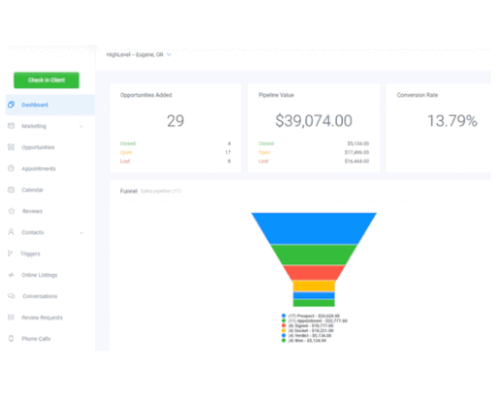Click the Appointment legend label text
This screenshot has height=400, width=500.
tap(318, 321)
